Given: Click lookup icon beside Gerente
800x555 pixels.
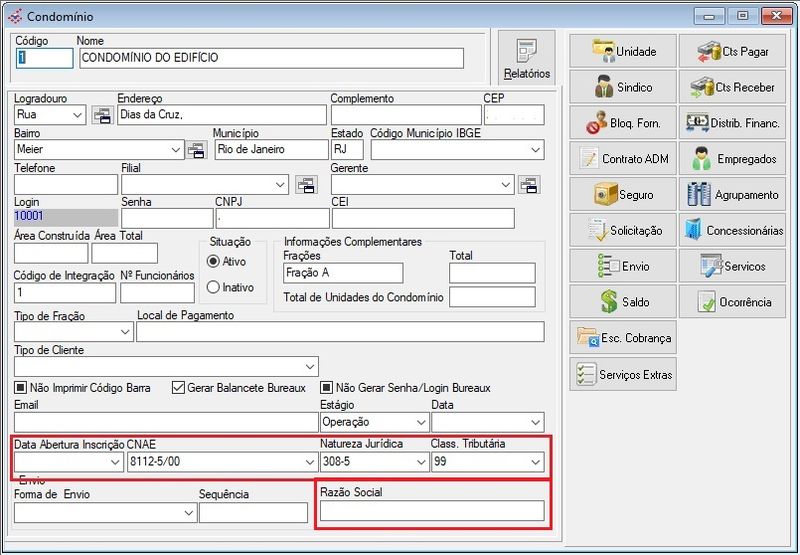Looking at the screenshot, I should coord(530,185).
